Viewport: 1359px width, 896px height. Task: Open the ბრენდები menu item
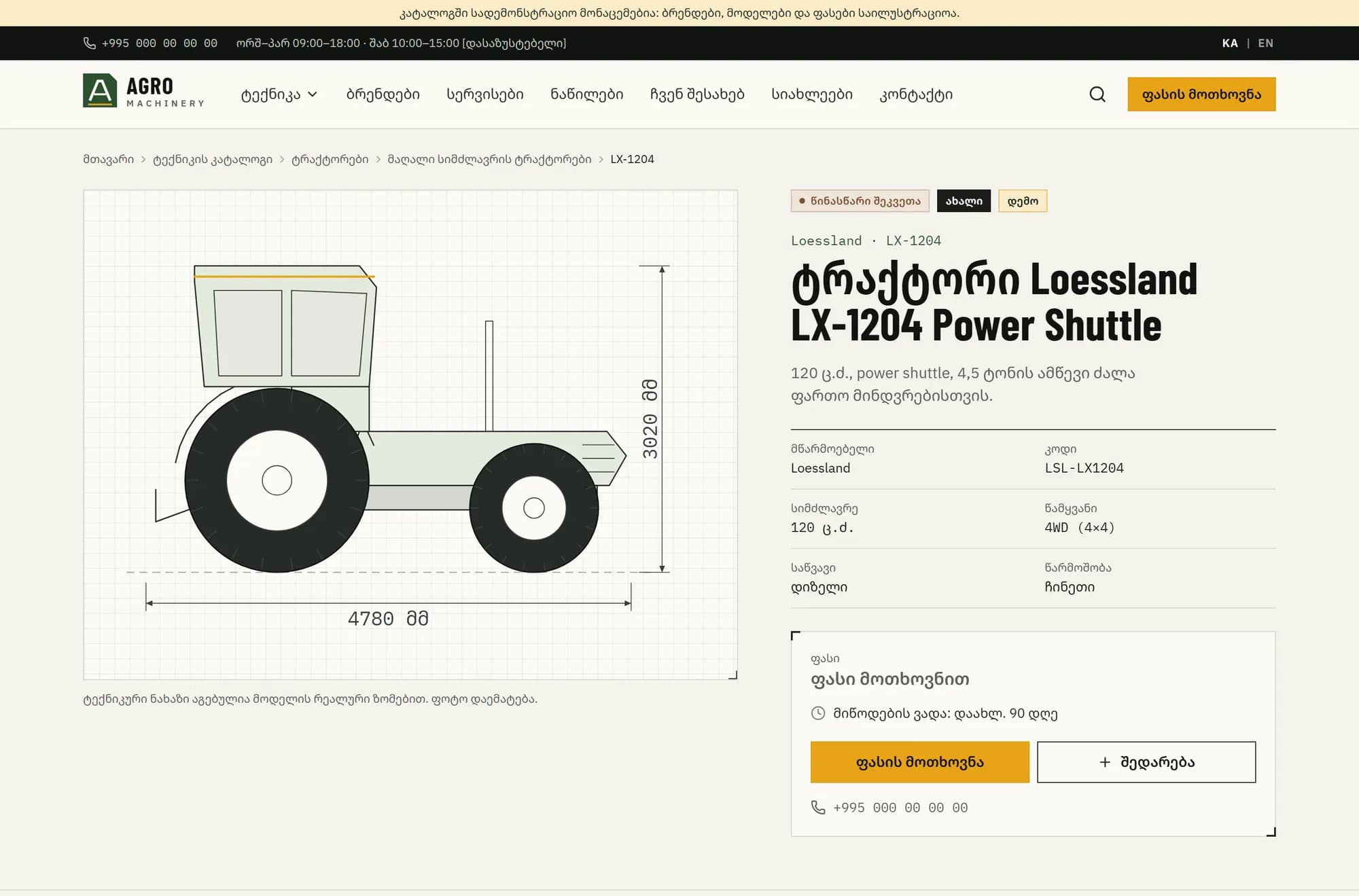point(383,94)
